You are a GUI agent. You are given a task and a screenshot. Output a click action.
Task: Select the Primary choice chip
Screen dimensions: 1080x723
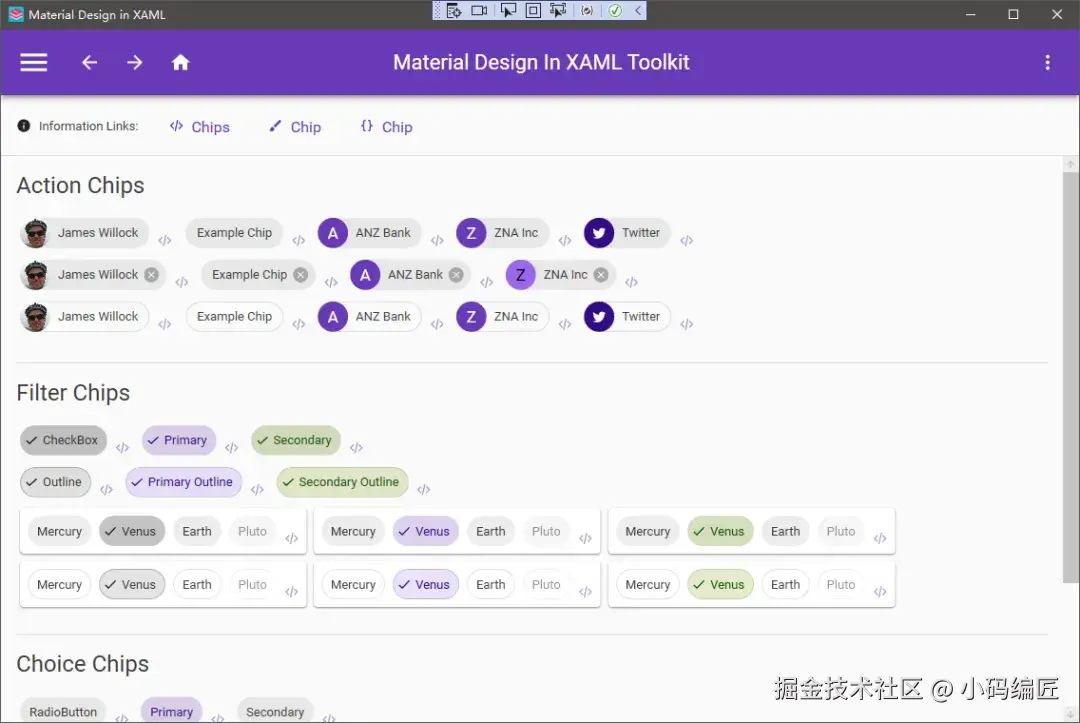coord(172,711)
